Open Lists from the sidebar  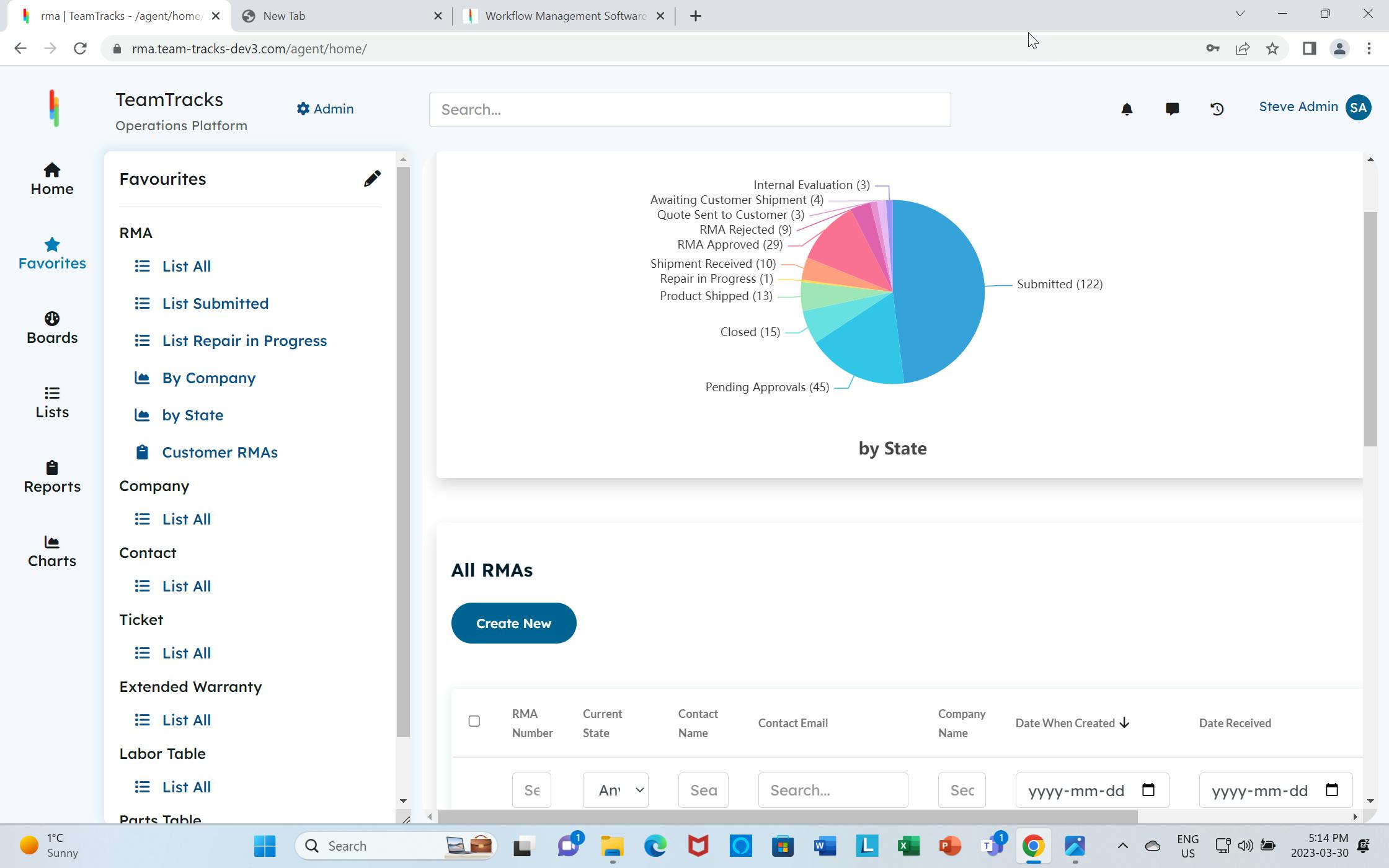(51, 402)
